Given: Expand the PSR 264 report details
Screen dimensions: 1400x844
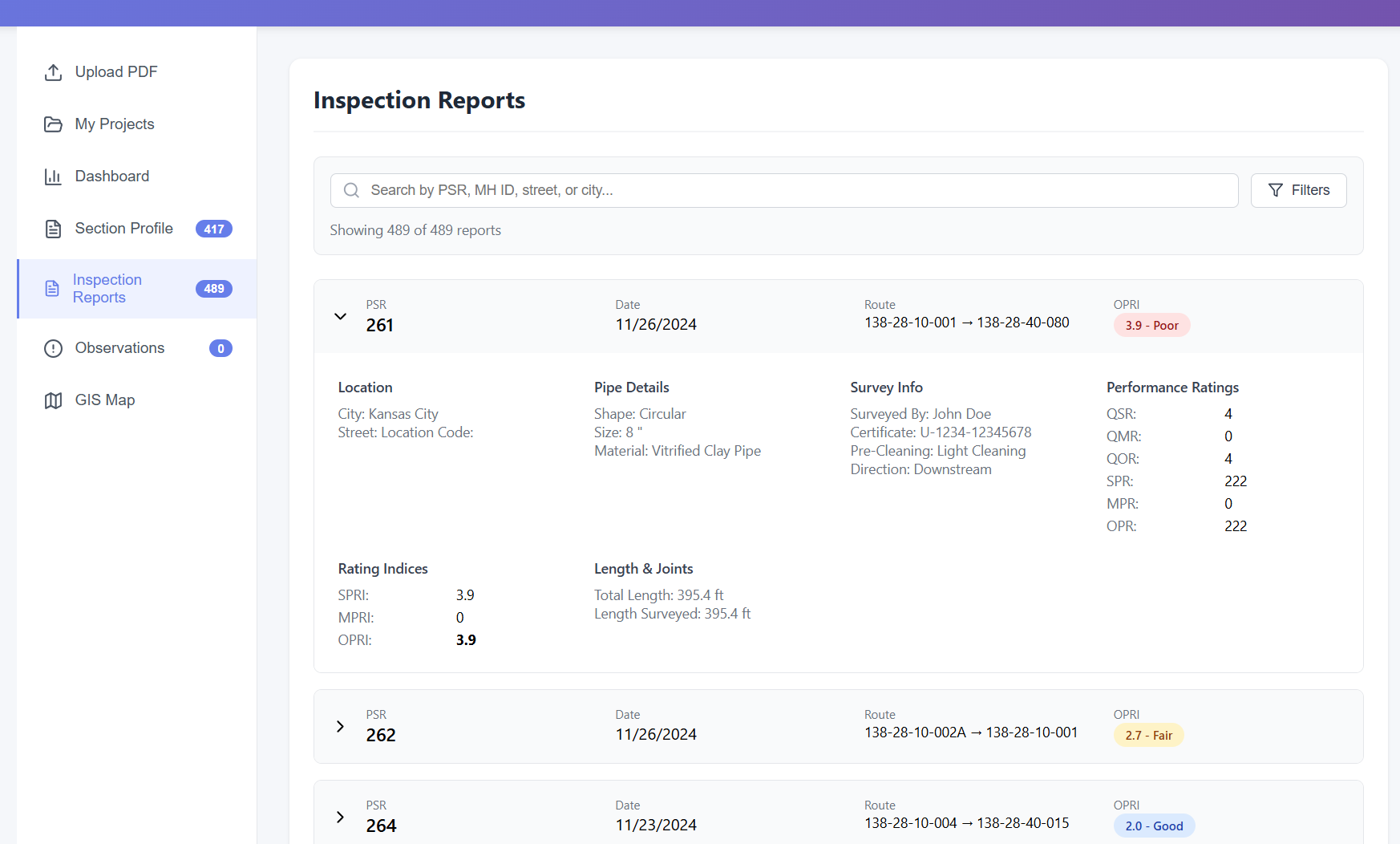Looking at the screenshot, I should coord(340,817).
